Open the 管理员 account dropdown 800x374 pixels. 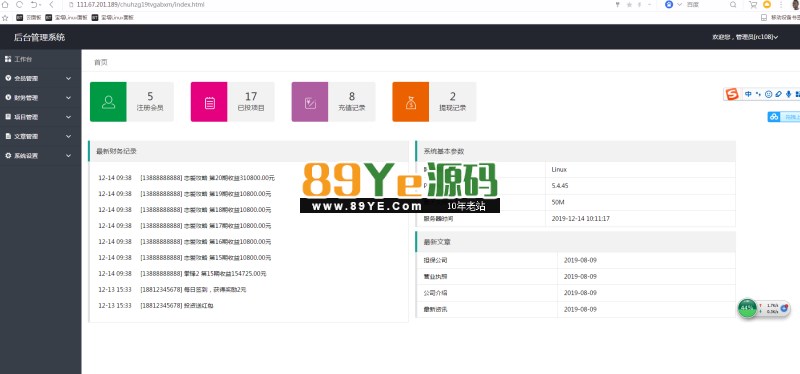(x=745, y=37)
